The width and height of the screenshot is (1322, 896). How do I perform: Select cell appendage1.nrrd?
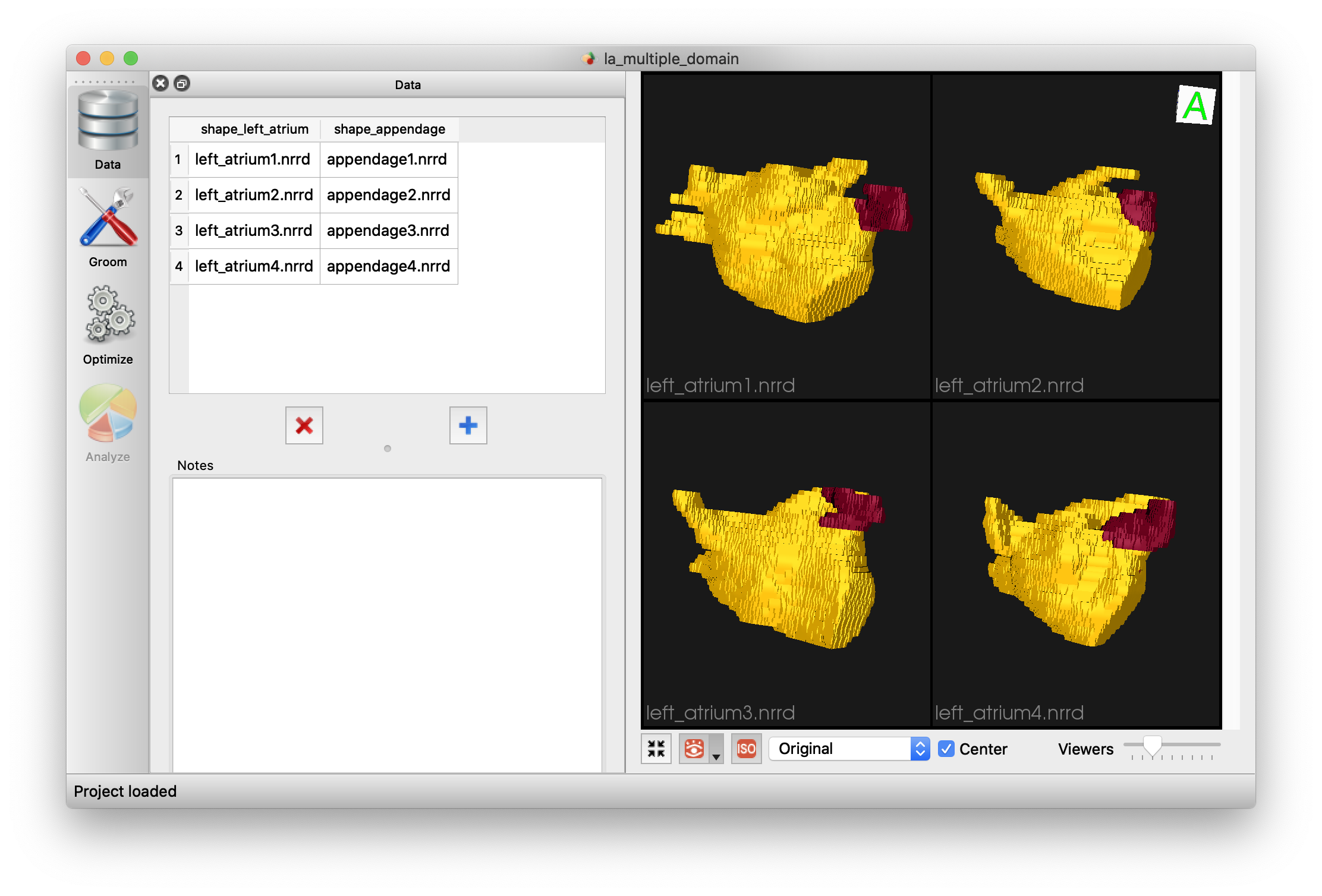(x=389, y=159)
